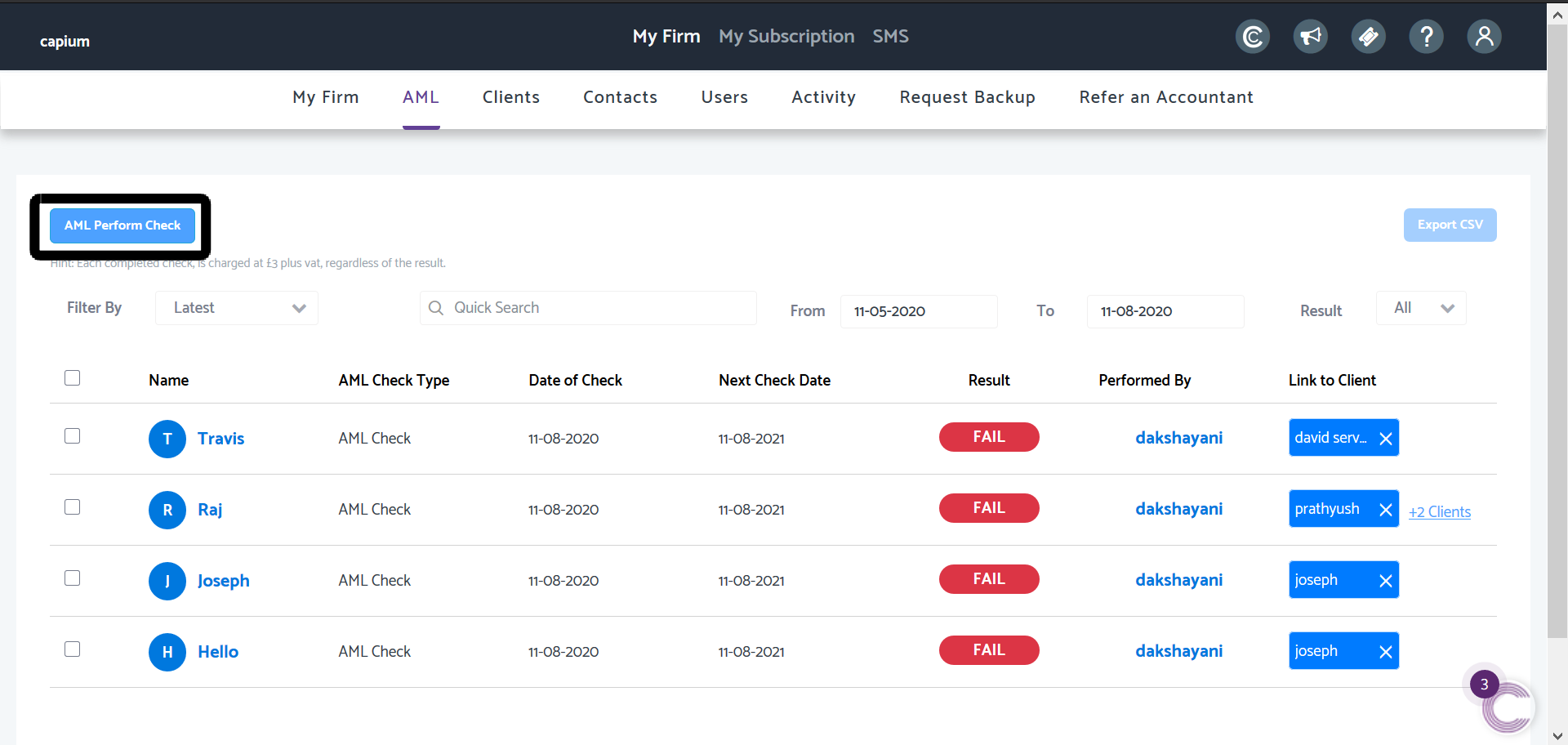Open dakshayani's profile link on Hello's row
The height and width of the screenshot is (745, 1568).
pos(1178,651)
